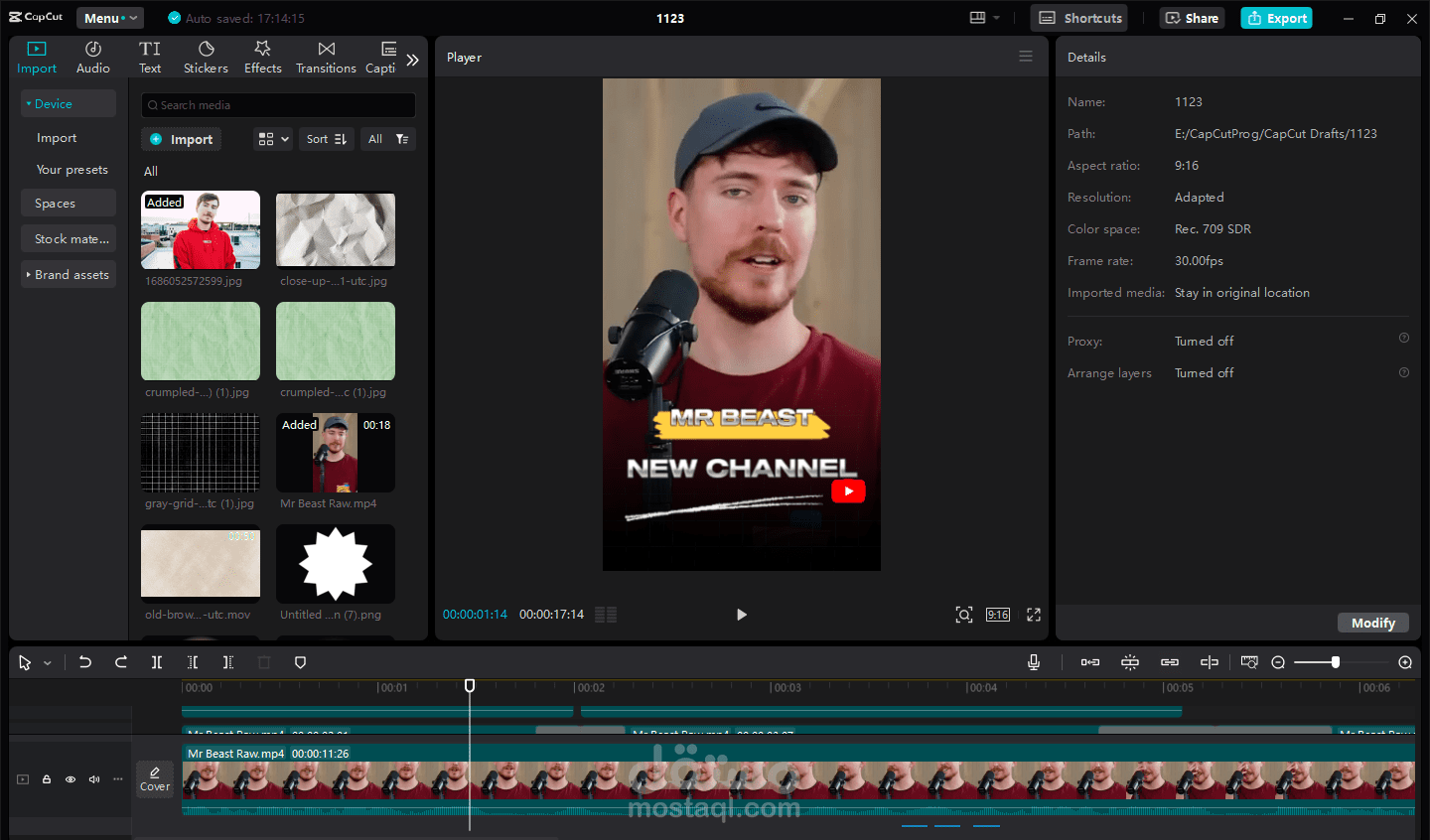Click the waveform bars icon beside the timecode
Screen dimensions: 1430x840
(606, 615)
